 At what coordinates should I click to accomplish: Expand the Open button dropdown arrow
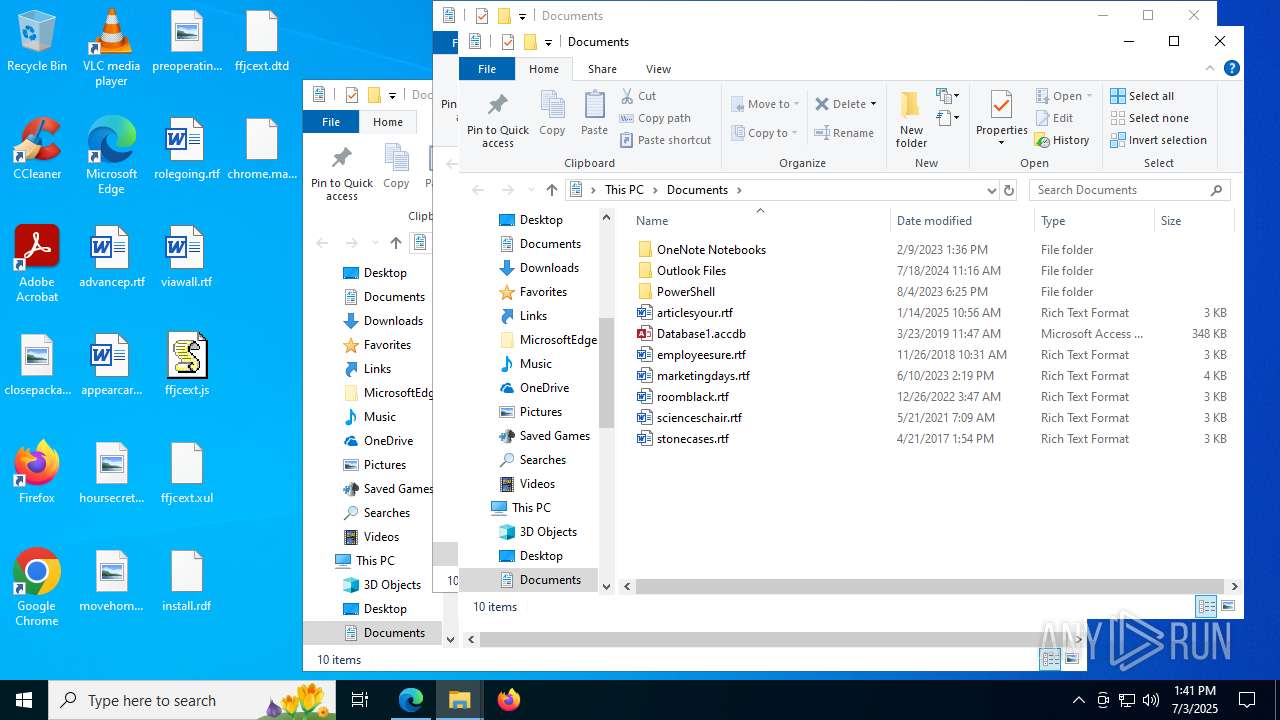1089,96
